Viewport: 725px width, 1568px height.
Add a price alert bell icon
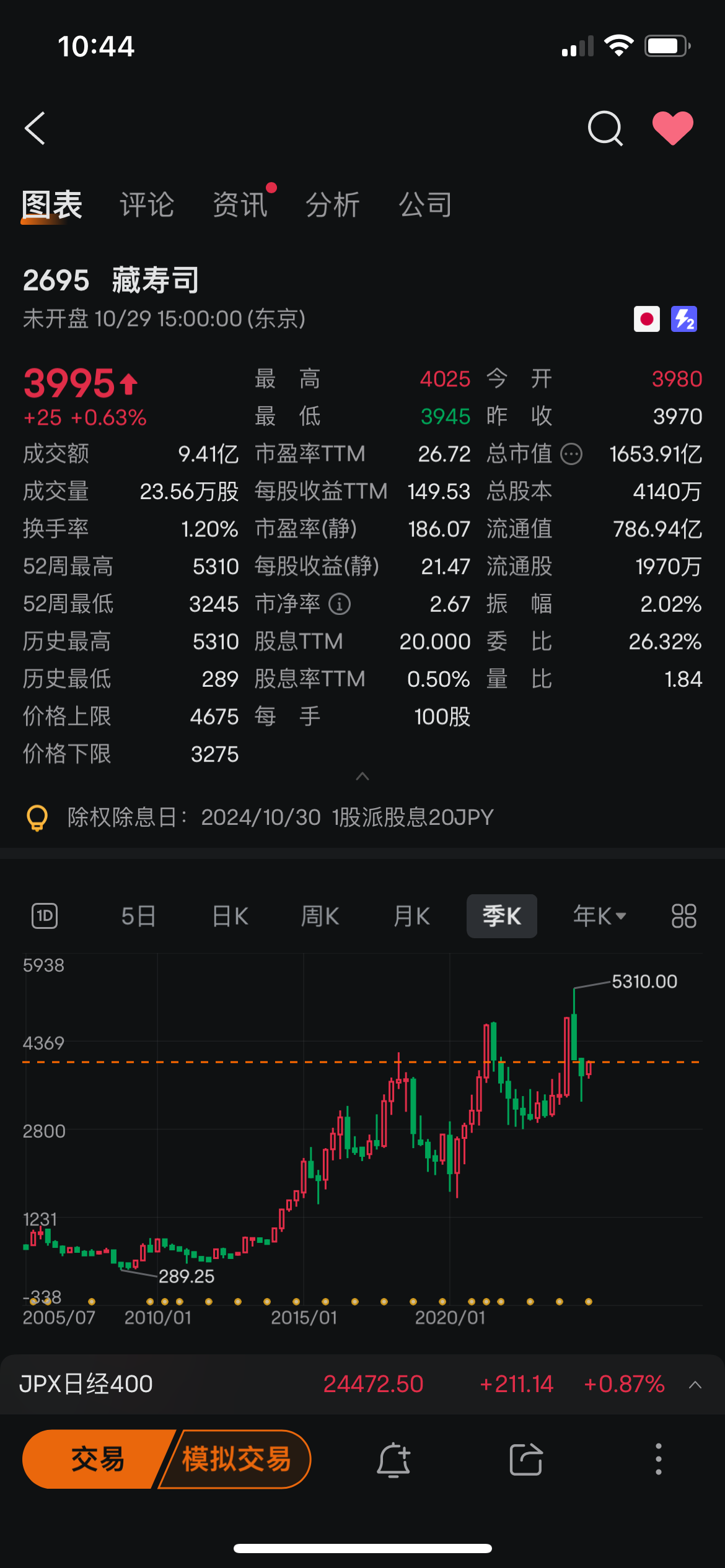point(393,1460)
